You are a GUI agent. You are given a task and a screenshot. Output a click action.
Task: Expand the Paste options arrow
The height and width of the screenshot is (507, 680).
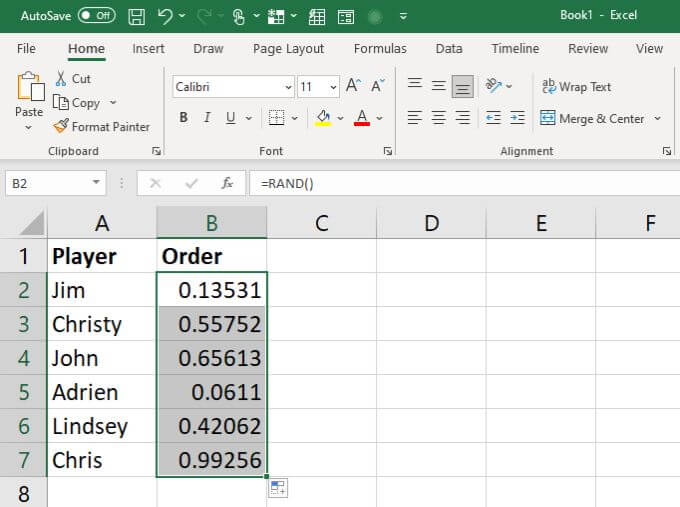pos(29,128)
